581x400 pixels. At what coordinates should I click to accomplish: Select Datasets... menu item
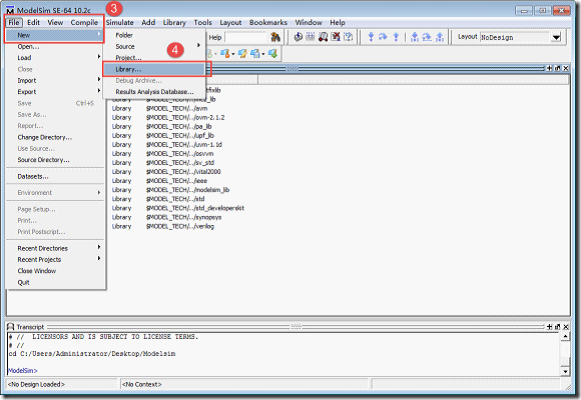(x=55, y=176)
